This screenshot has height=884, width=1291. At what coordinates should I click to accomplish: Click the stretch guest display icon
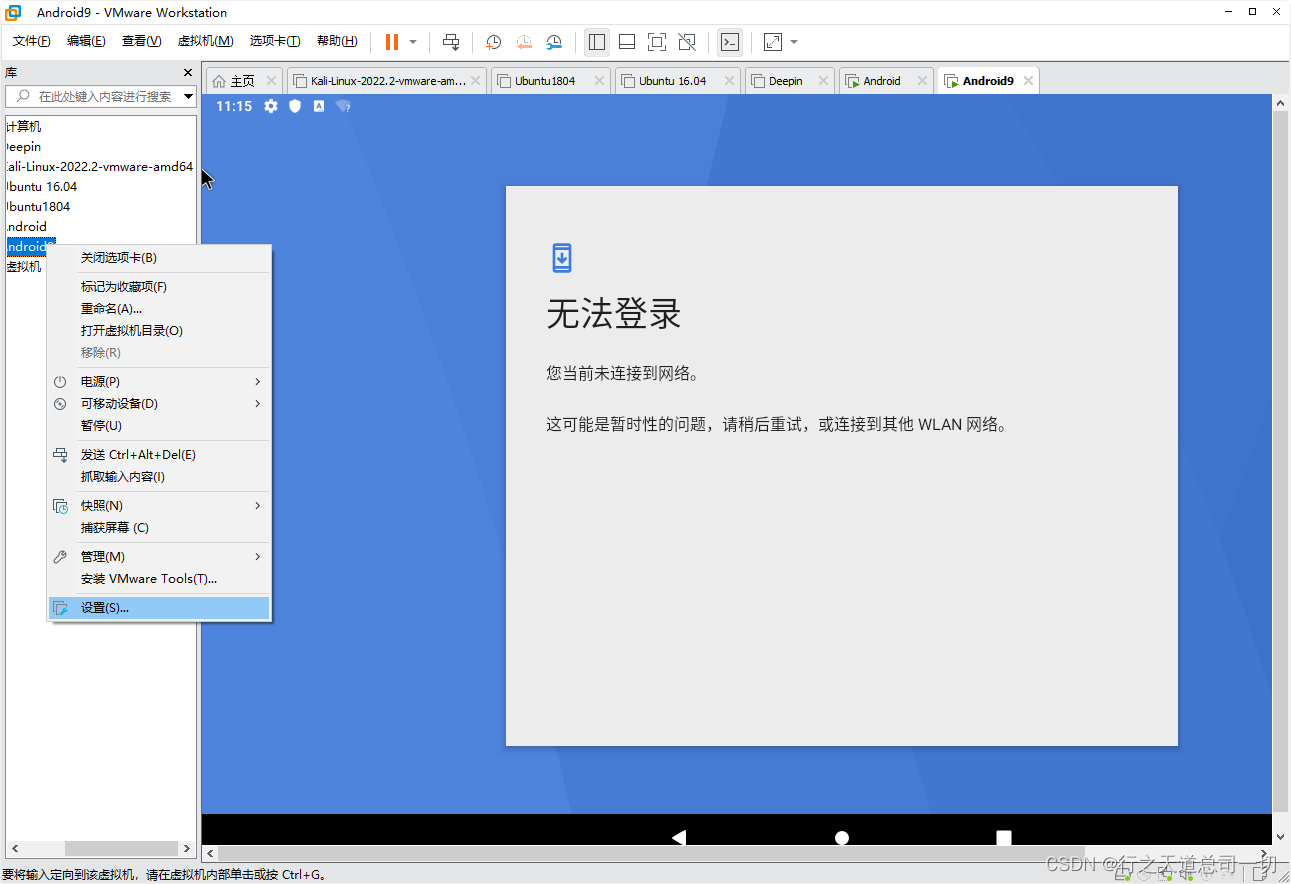click(x=773, y=42)
